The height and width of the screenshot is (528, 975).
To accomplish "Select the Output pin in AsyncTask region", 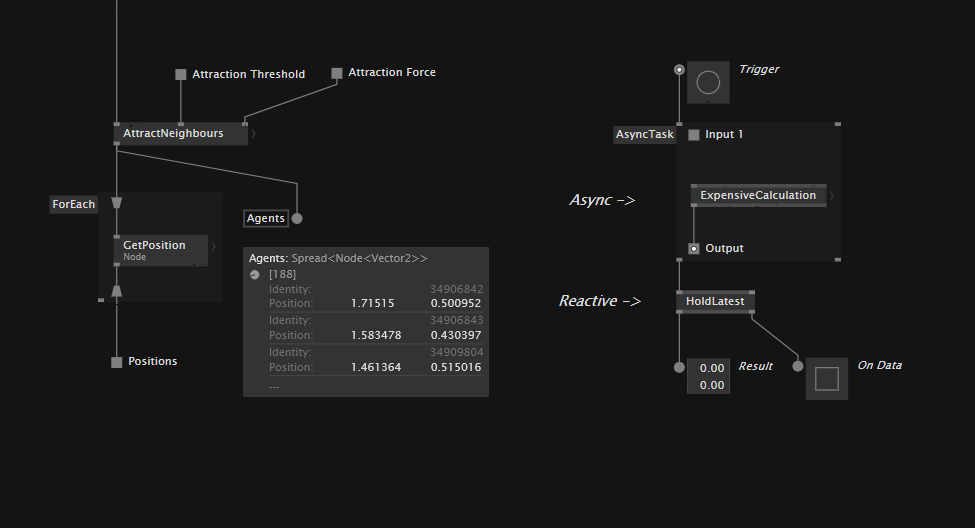I will (x=694, y=249).
